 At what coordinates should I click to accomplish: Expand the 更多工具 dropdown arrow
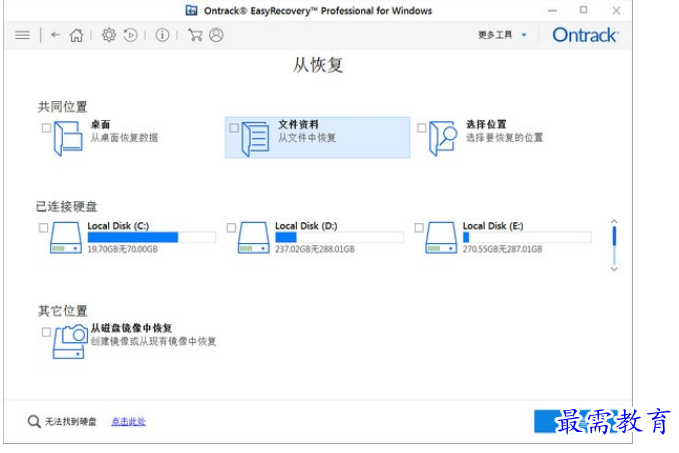coord(524,35)
